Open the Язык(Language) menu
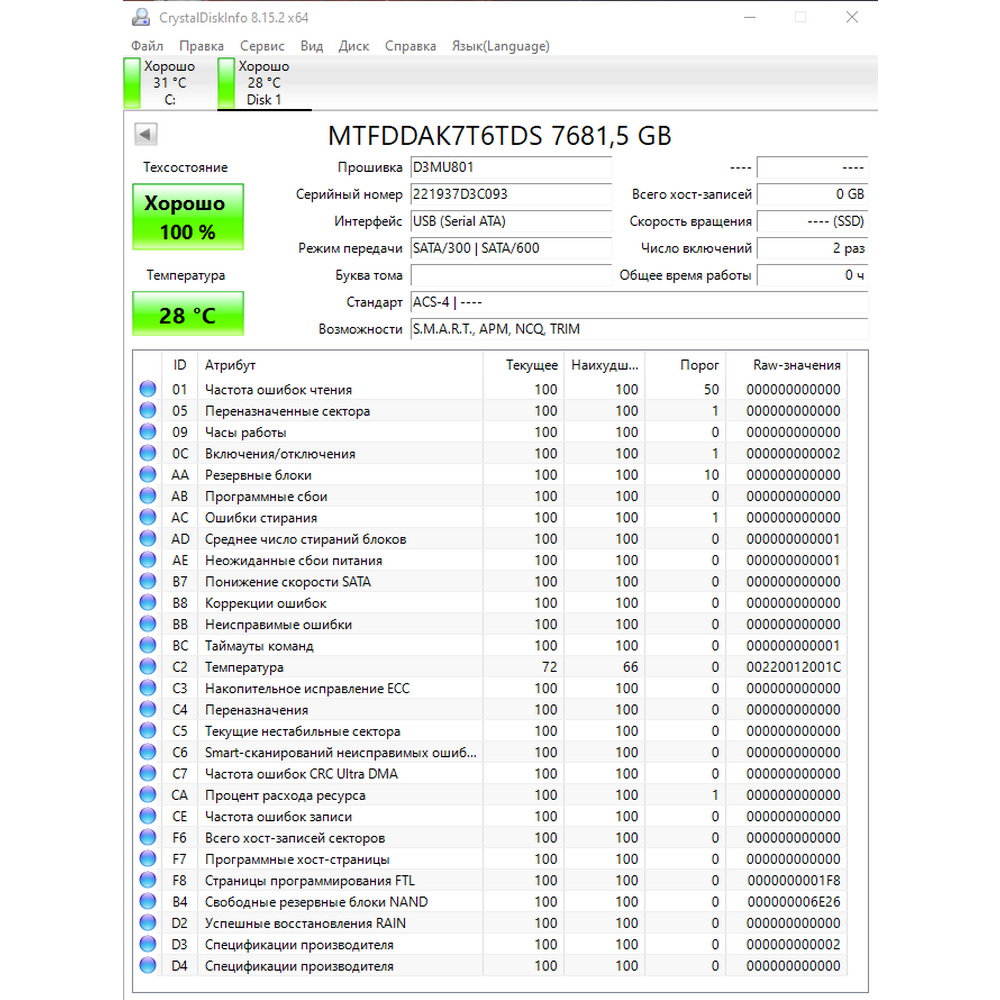Image resolution: width=1000 pixels, height=1000 pixels. click(x=501, y=46)
